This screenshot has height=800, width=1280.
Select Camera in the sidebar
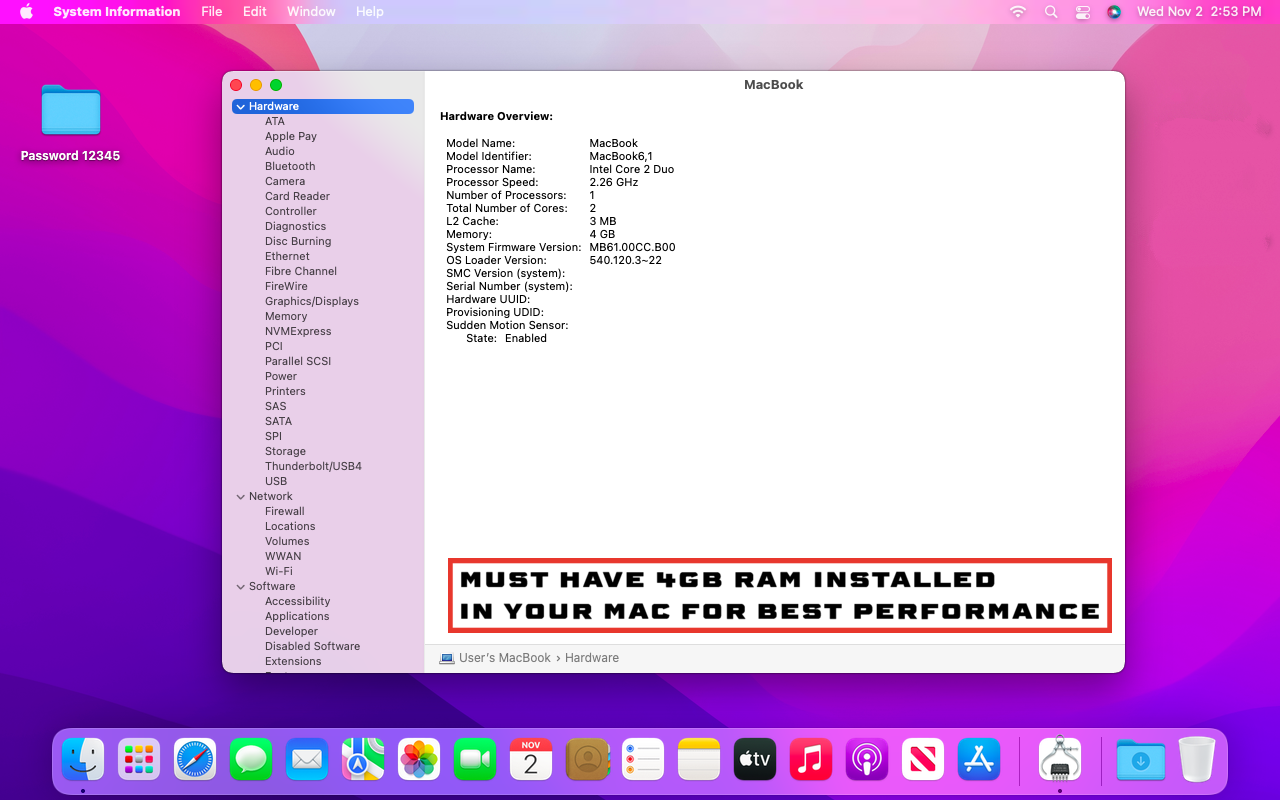[x=285, y=181]
